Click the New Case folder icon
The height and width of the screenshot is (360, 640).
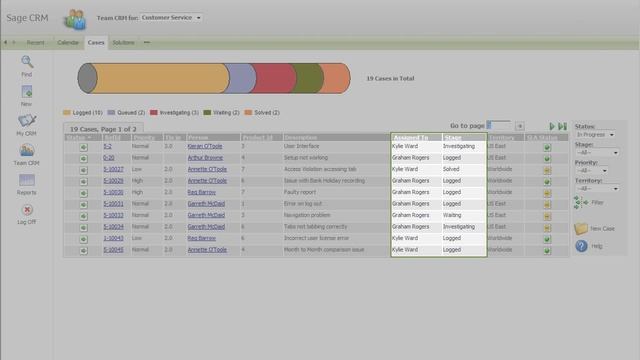[x=580, y=228]
